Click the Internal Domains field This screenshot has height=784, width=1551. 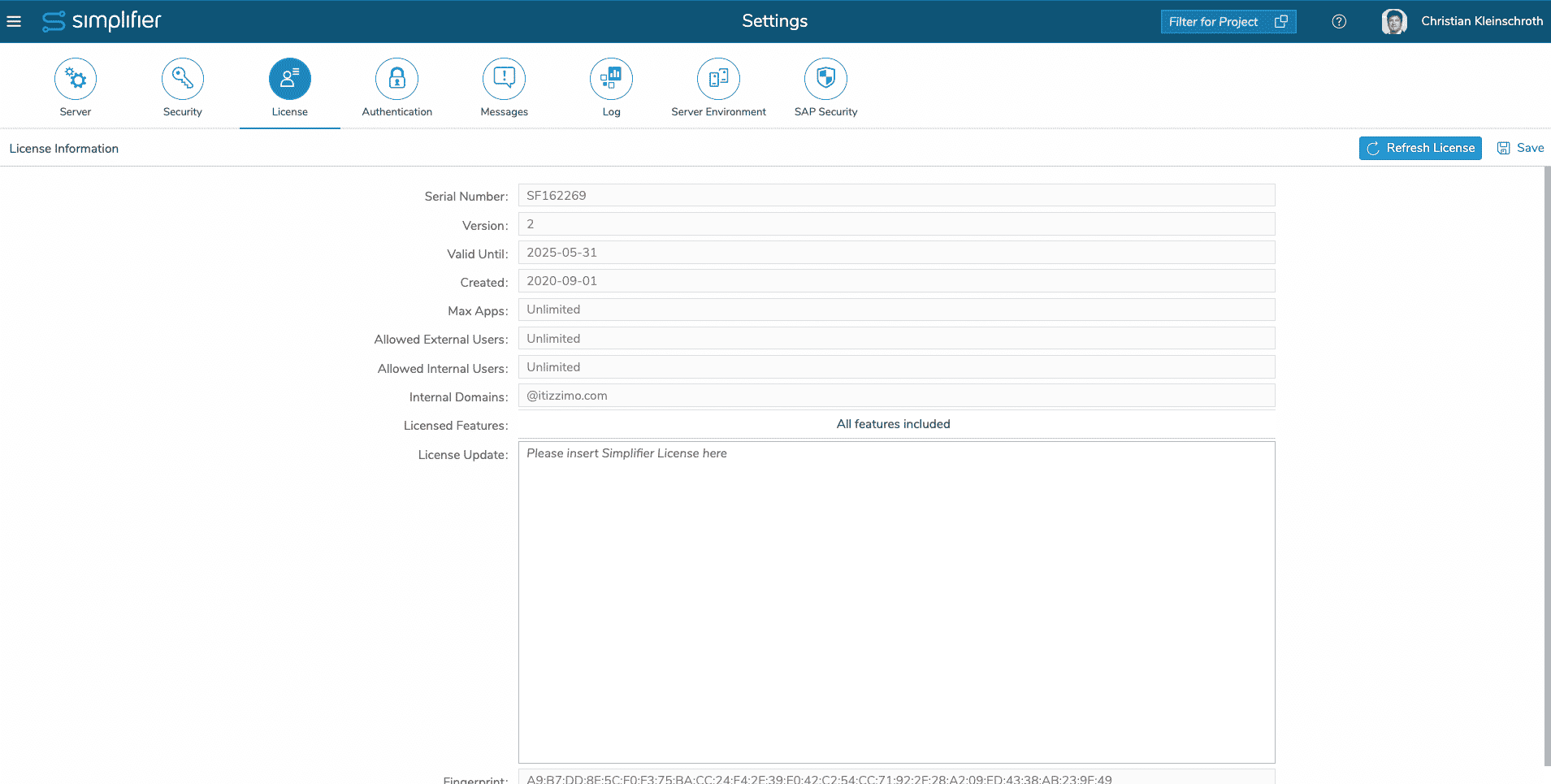tap(897, 395)
